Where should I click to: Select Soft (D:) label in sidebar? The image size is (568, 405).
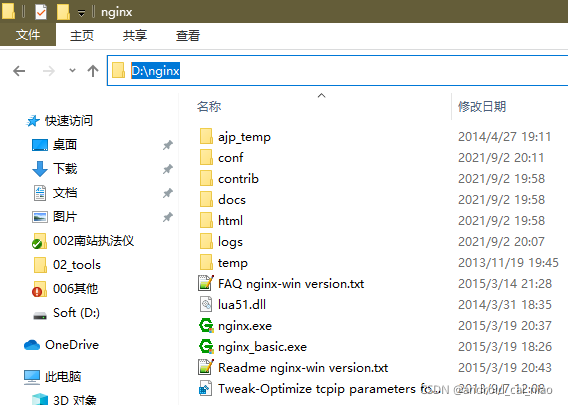tap(76, 313)
